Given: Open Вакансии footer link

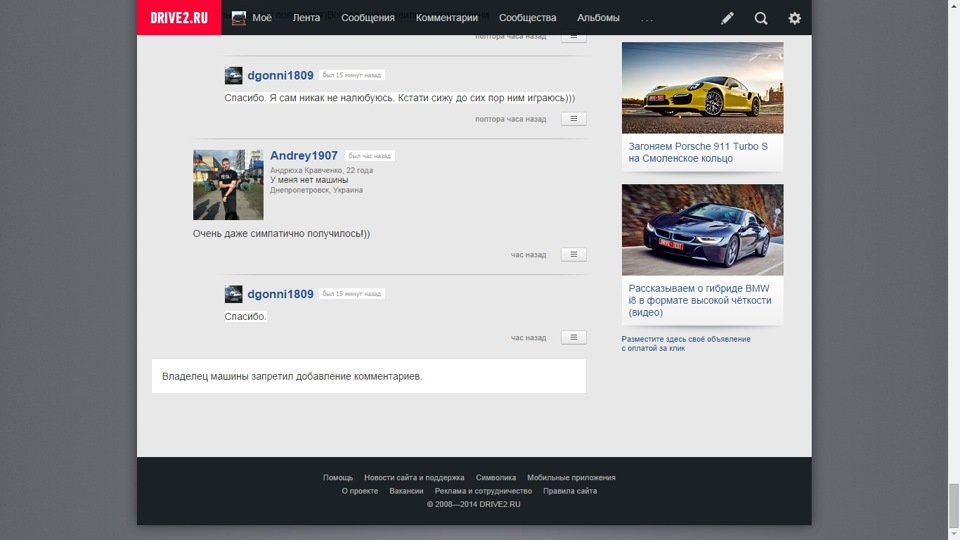Looking at the screenshot, I should [407, 491].
